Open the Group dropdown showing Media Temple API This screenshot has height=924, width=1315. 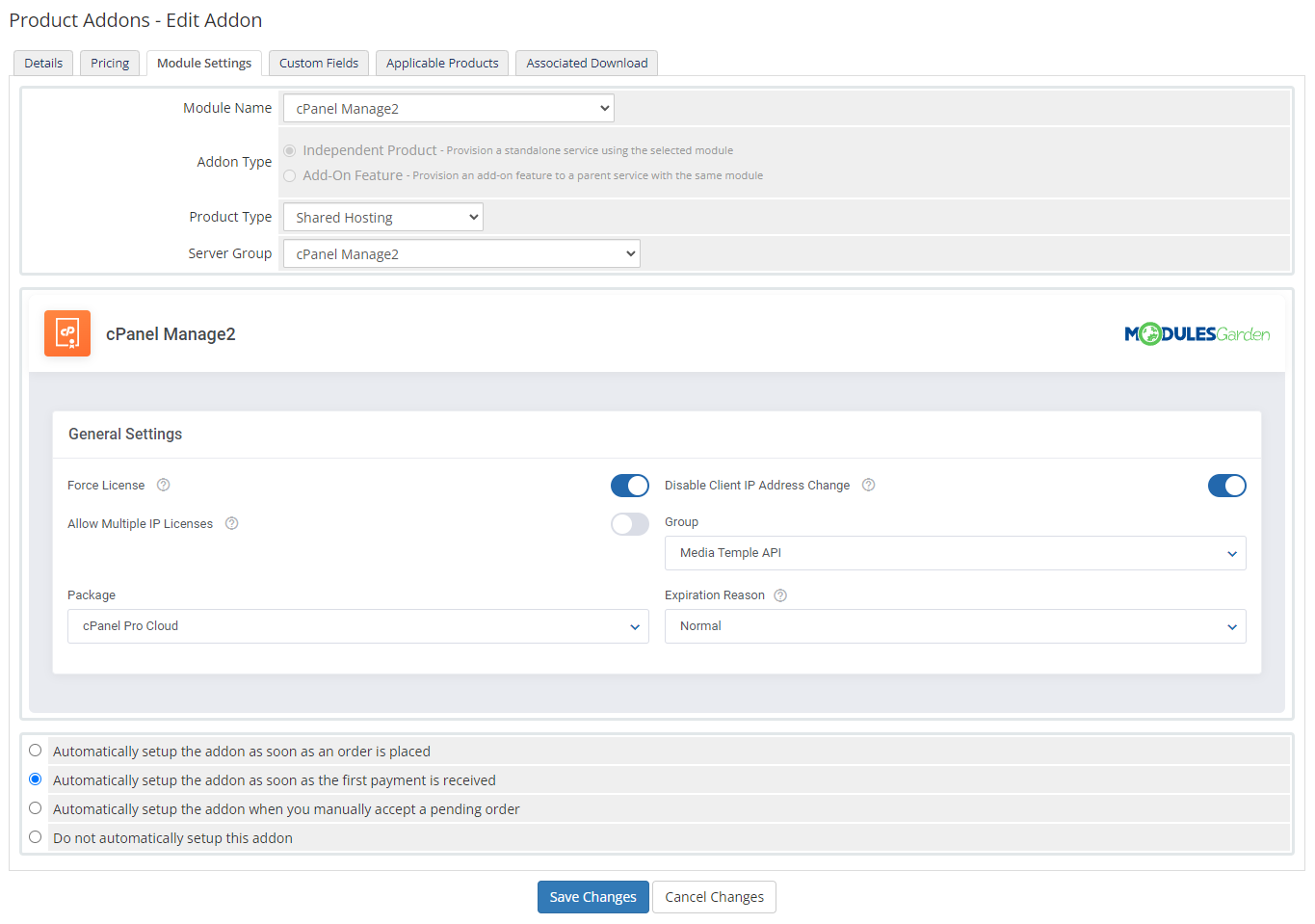pos(955,552)
